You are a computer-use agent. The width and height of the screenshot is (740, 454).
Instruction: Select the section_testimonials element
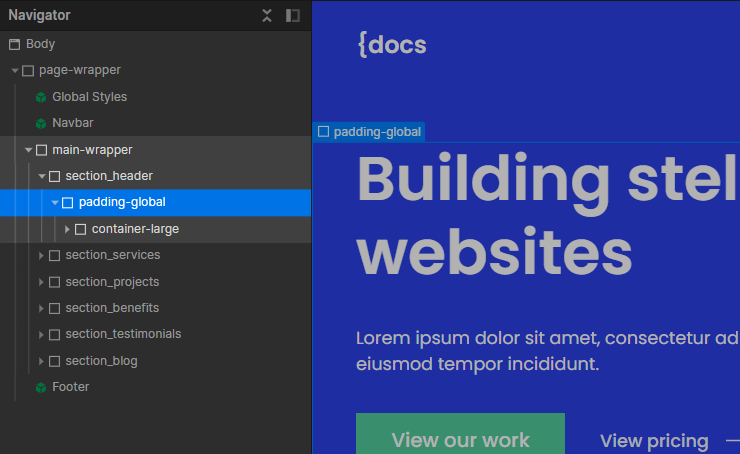tap(123, 334)
